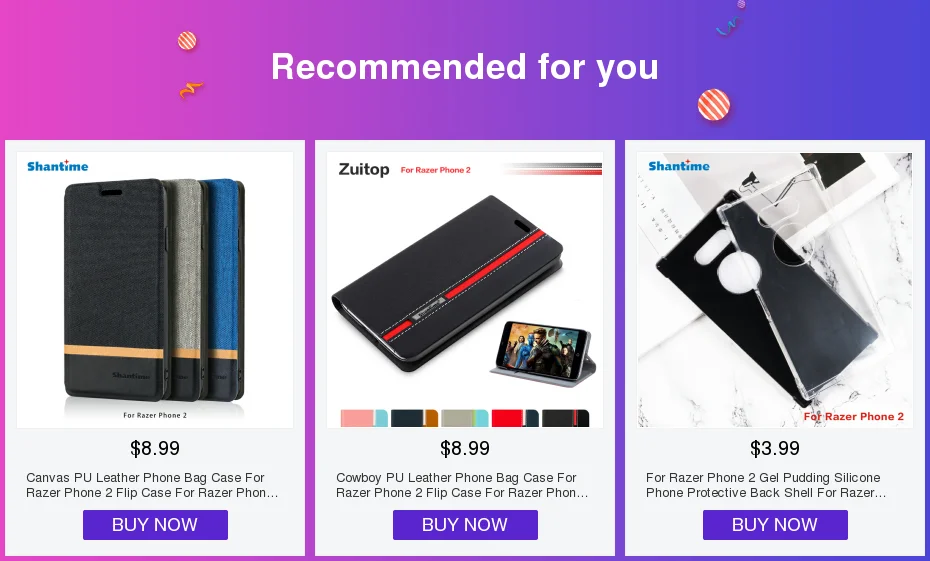
Task: Click the Zuitop brand logo
Action: click(364, 170)
